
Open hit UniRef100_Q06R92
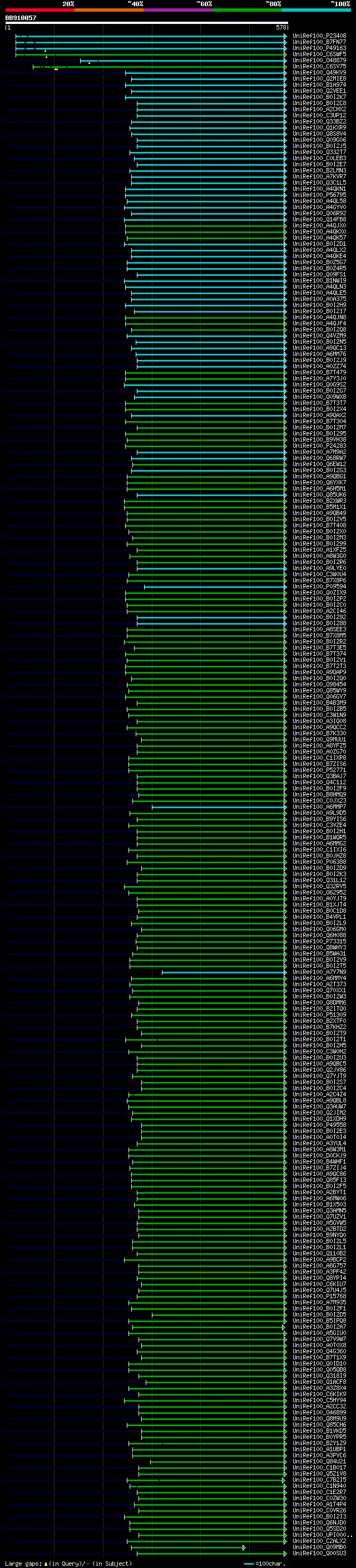[x=319, y=213]
